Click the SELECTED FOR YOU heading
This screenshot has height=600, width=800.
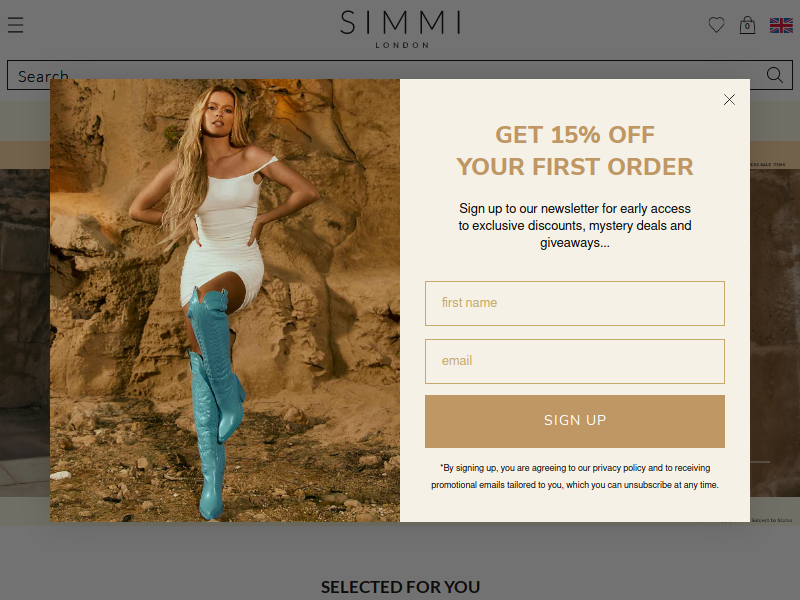tap(401, 587)
